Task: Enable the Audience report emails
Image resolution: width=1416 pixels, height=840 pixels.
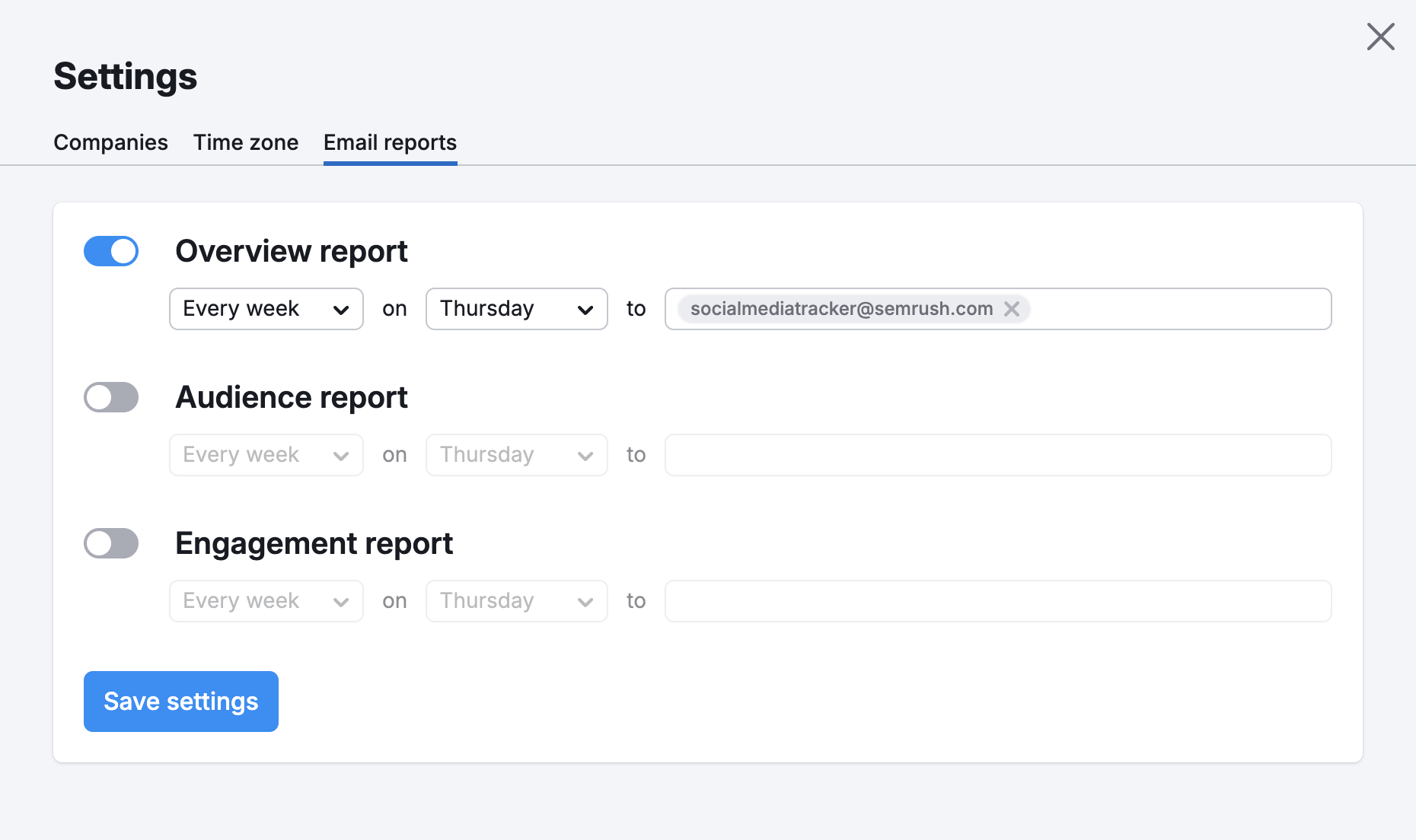Action: (111, 396)
